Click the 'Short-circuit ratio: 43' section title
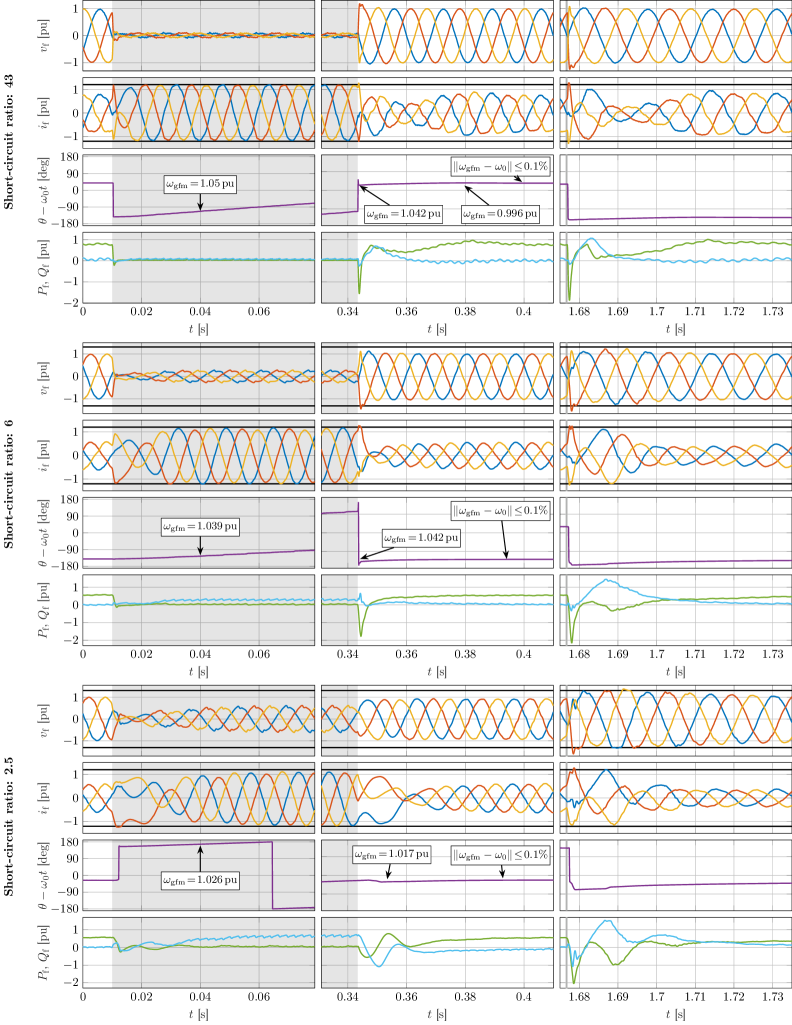The height and width of the screenshot is (1025, 792). coord(8,142)
